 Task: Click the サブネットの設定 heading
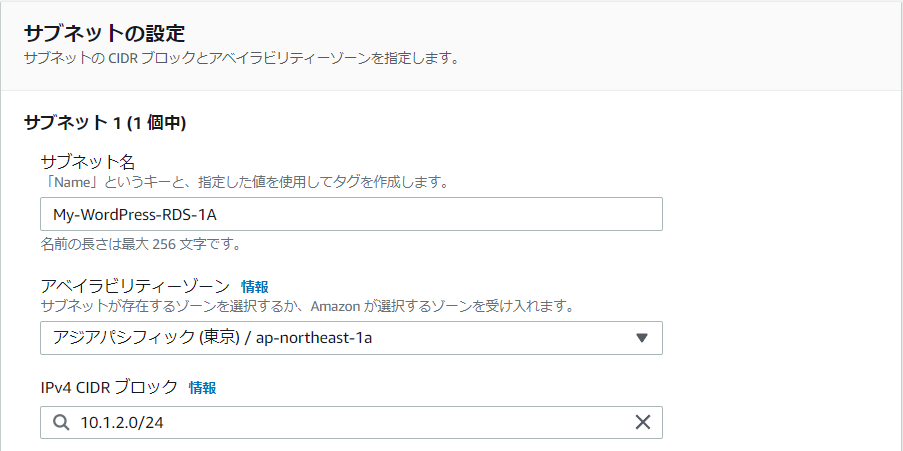click(104, 33)
